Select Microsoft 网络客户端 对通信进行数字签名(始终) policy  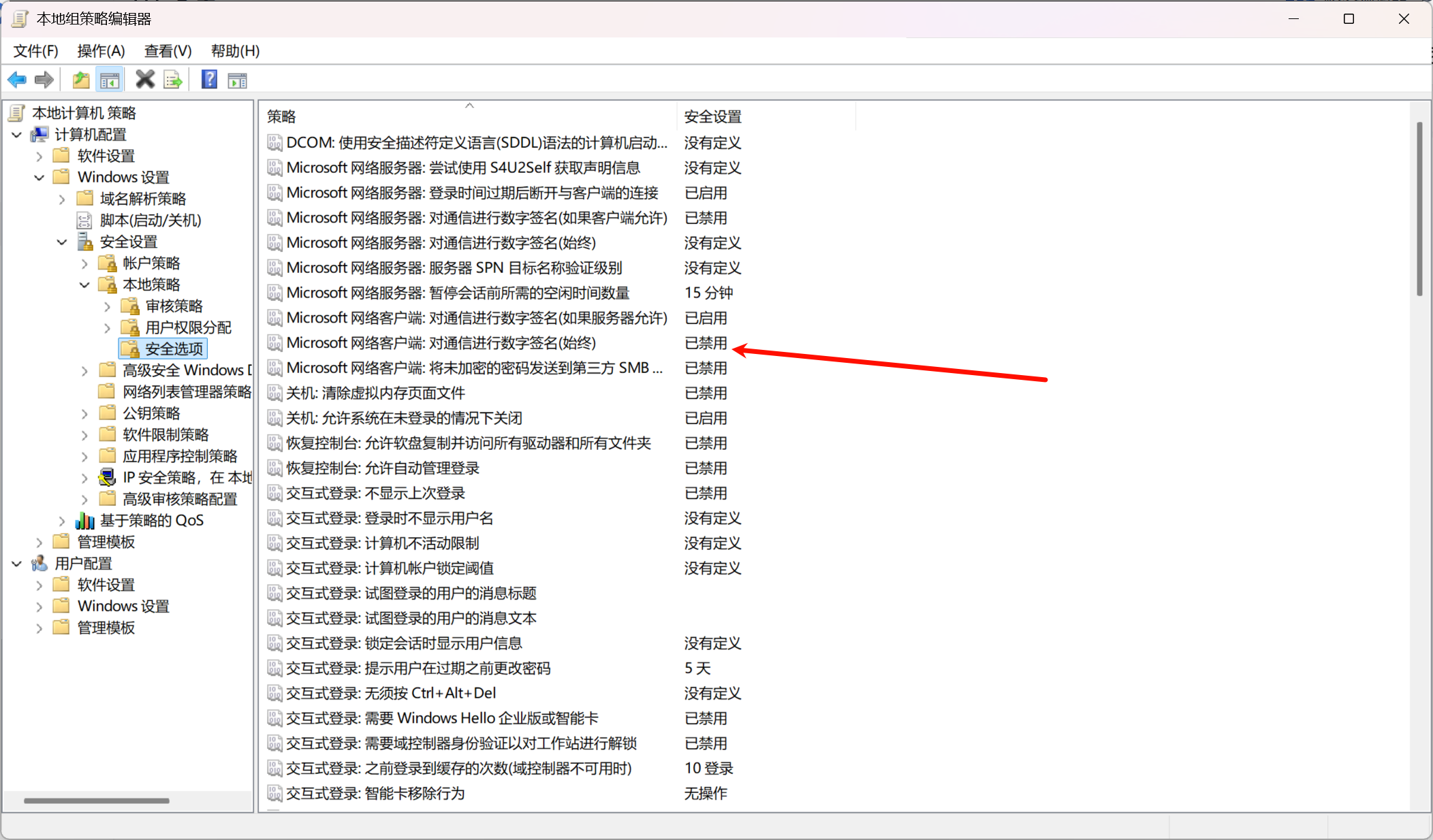[x=441, y=343]
